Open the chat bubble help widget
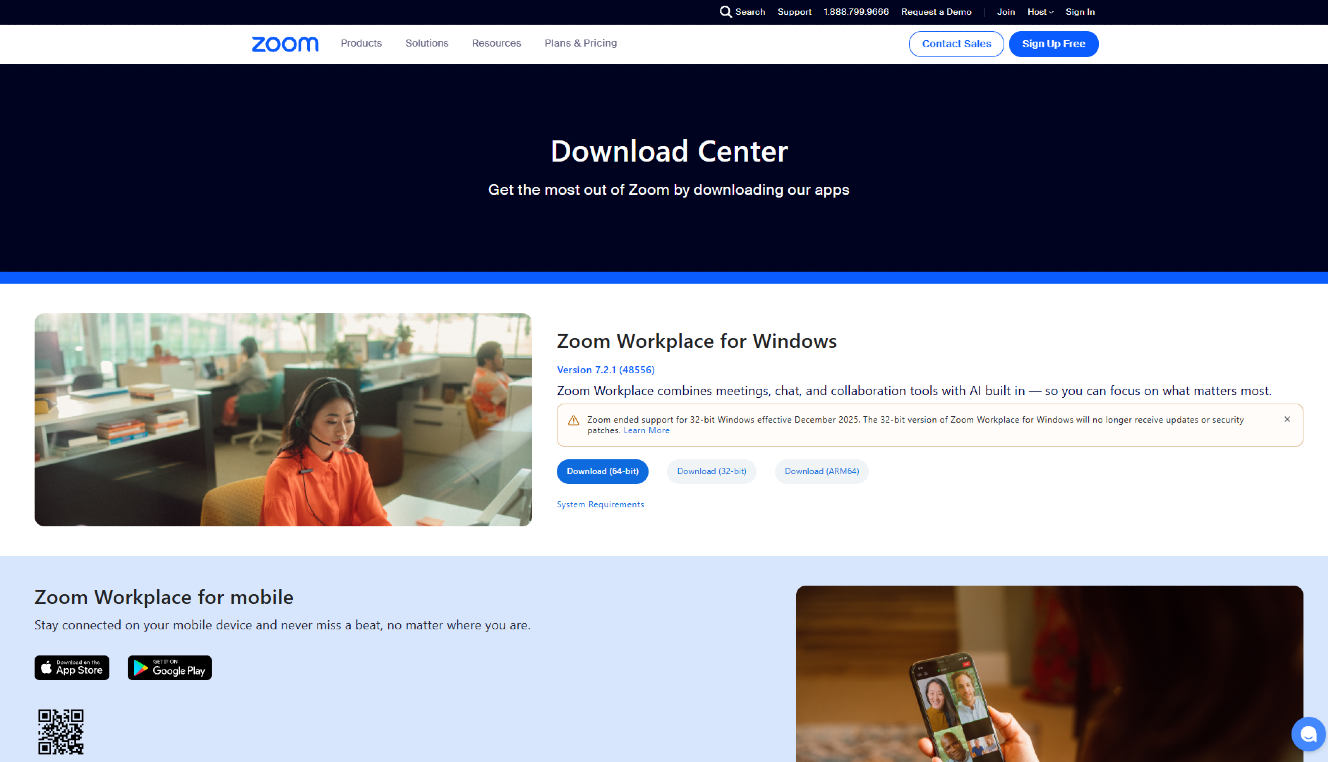The image size is (1328, 762). 1308,734
